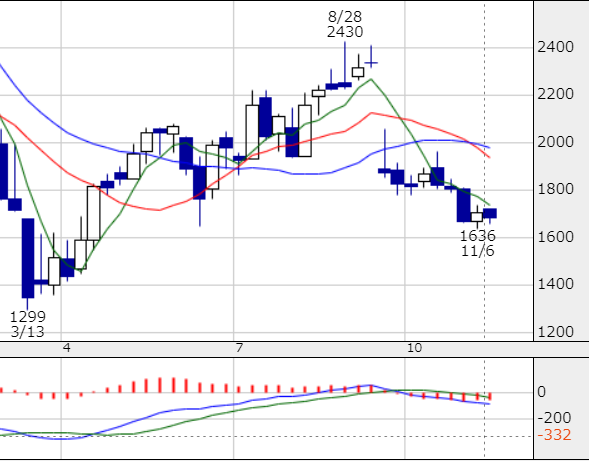This screenshot has width=589, height=461.
Task: Click the 1200 price axis label
Action: pyautogui.click(x=556, y=332)
